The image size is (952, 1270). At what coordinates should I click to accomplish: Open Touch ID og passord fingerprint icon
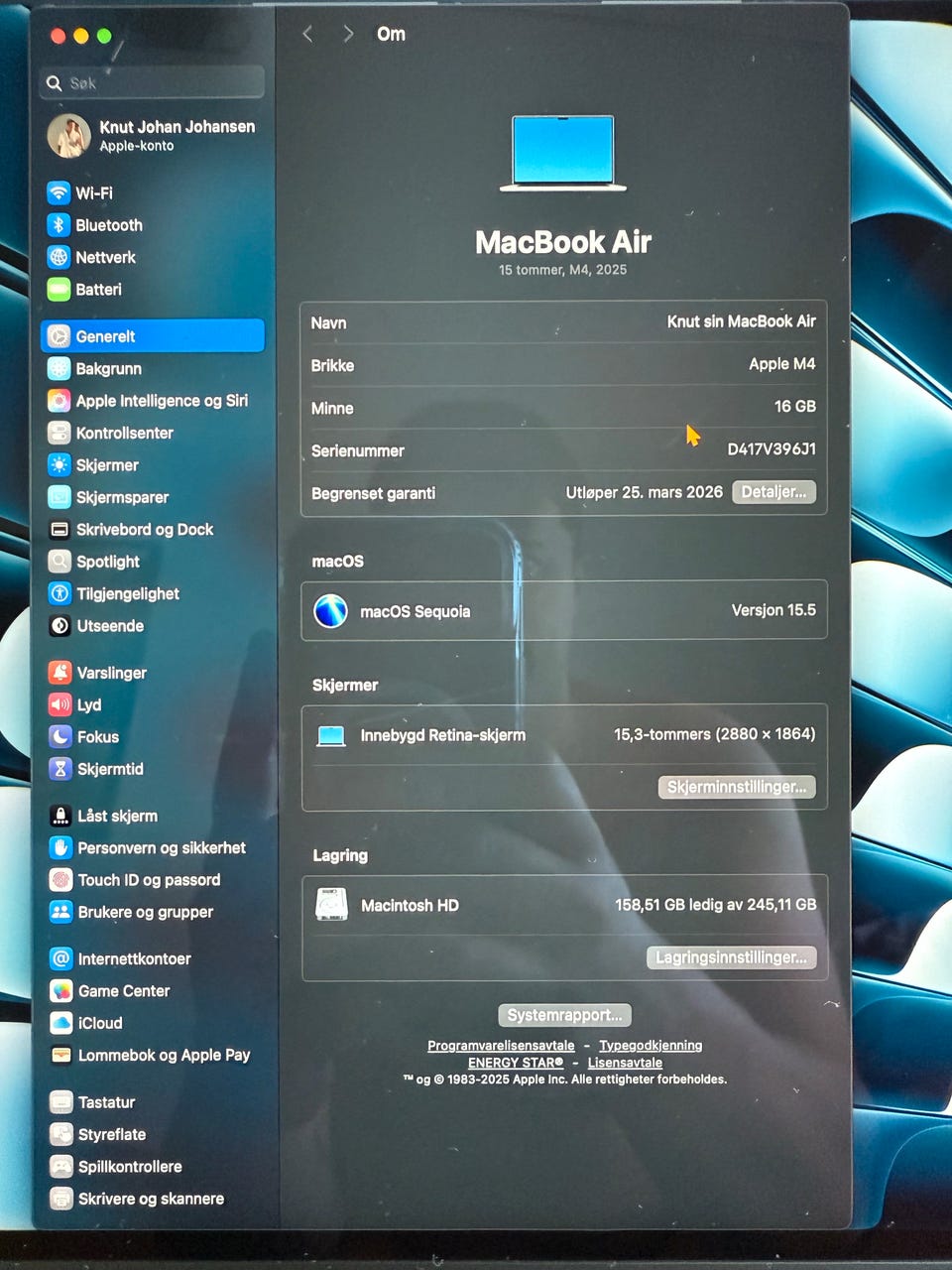click(x=60, y=880)
